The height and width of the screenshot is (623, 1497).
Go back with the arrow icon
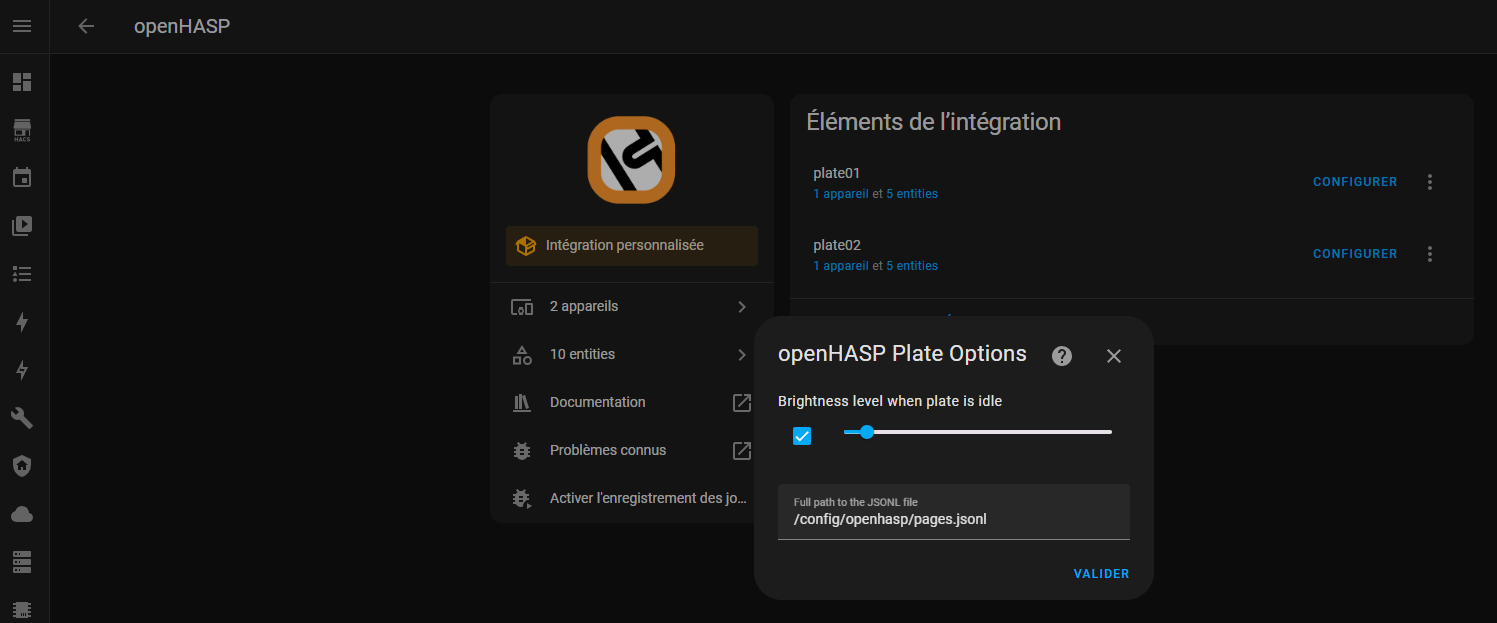pyautogui.click(x=86, y=26)
